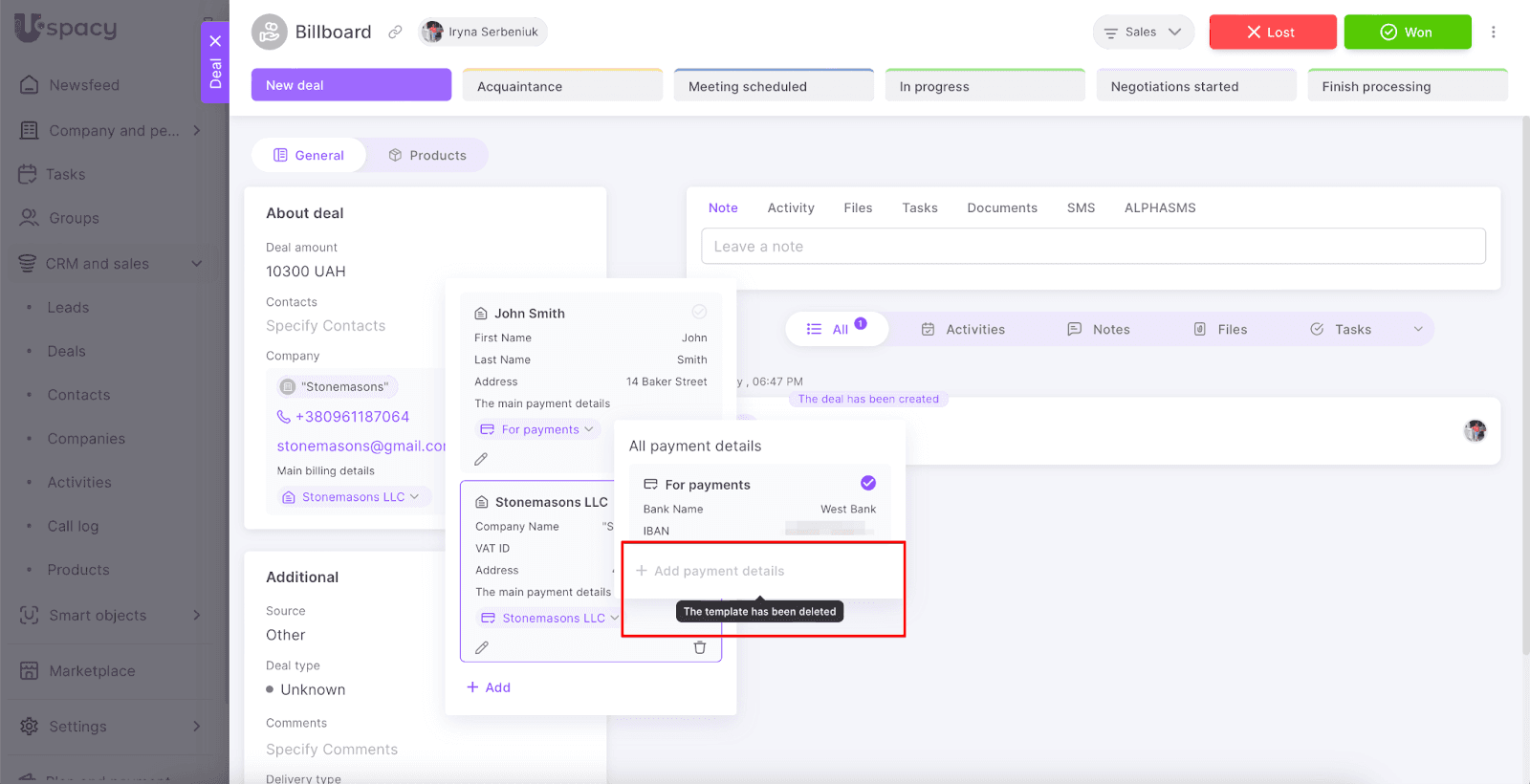Screen dimensions: 1530x784
Task: Mark the deal as Won
Action: click(x=1407, y=33)
